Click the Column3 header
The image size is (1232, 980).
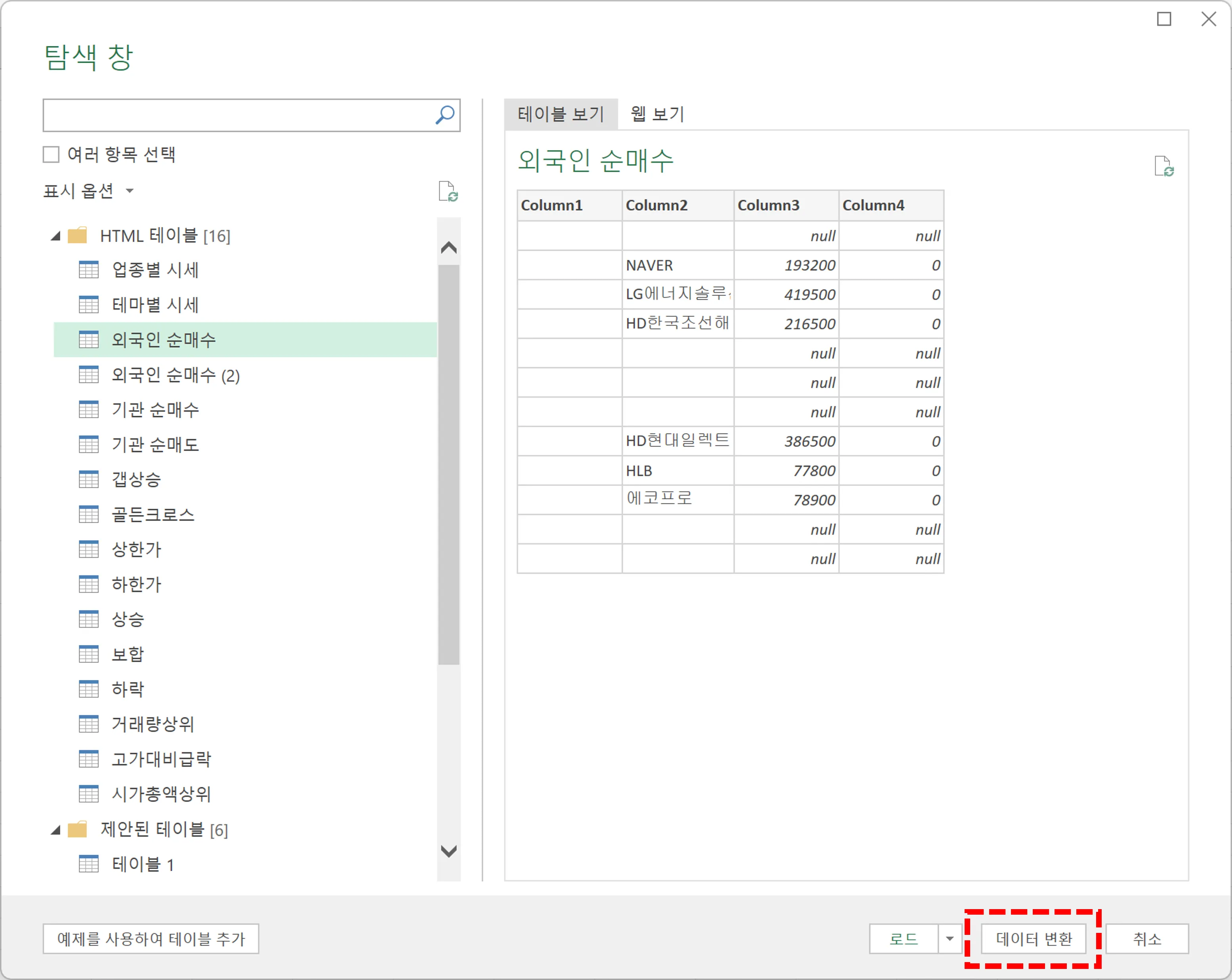(x=786, y=206)
